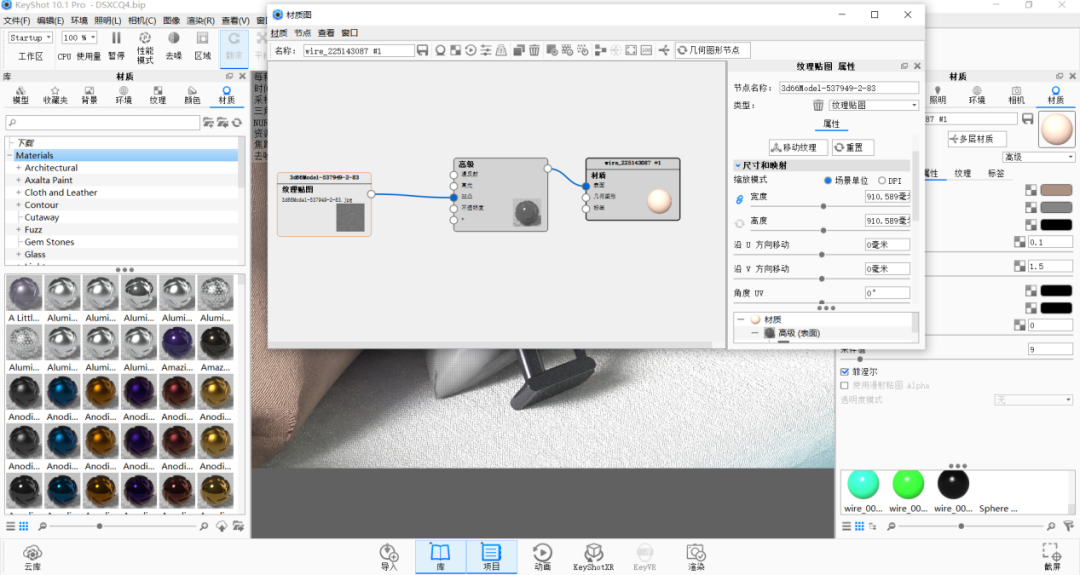Screen dimensions: 1080x575
Task: Toggle texture checker icon next to gray swatch
Action: [x=1031, y=207]
